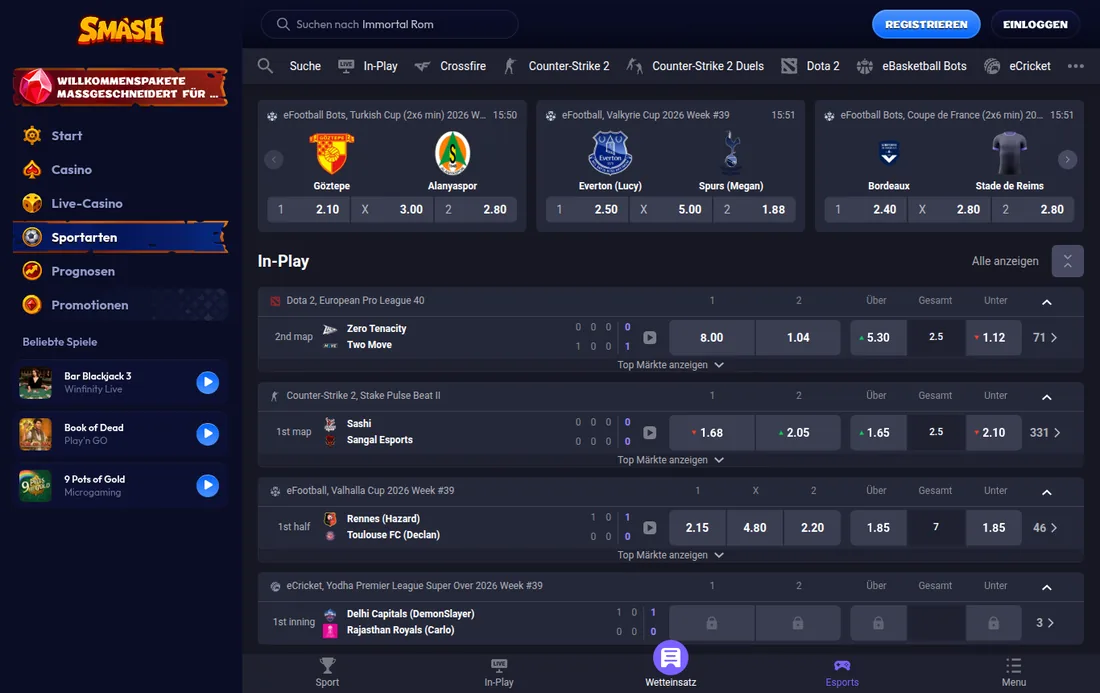
Task: Open 46 more markets Rennes match
Action: click(1045, 527)
